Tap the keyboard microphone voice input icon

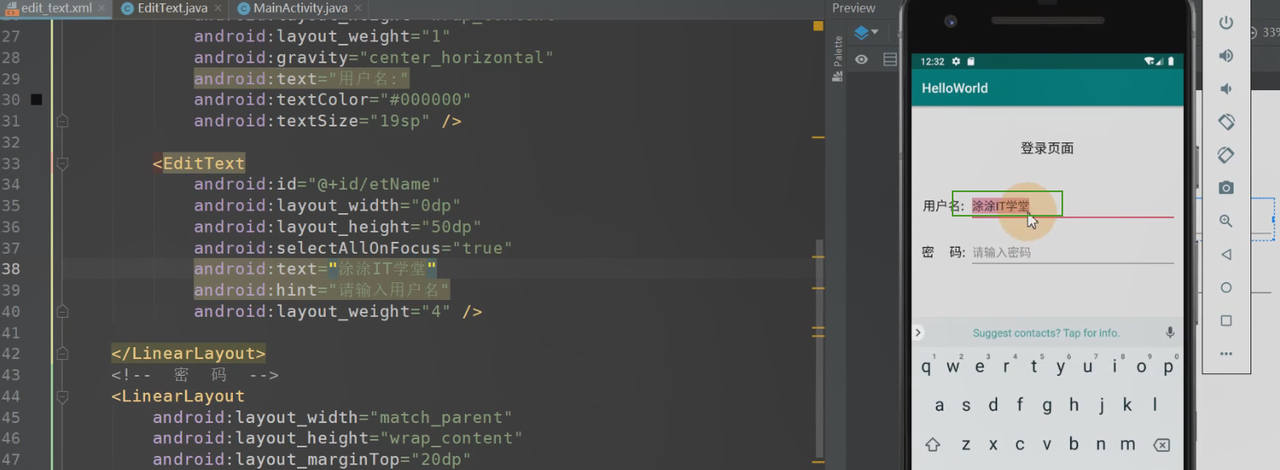click(x=1169, y=333)
